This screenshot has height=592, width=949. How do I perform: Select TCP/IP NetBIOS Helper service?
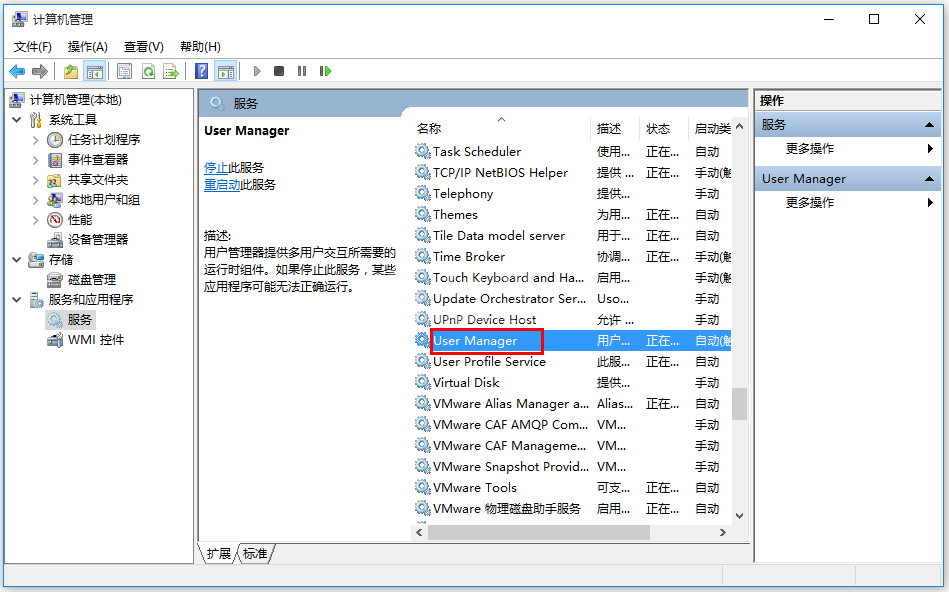pyautogui.click(x=572, y=173)
